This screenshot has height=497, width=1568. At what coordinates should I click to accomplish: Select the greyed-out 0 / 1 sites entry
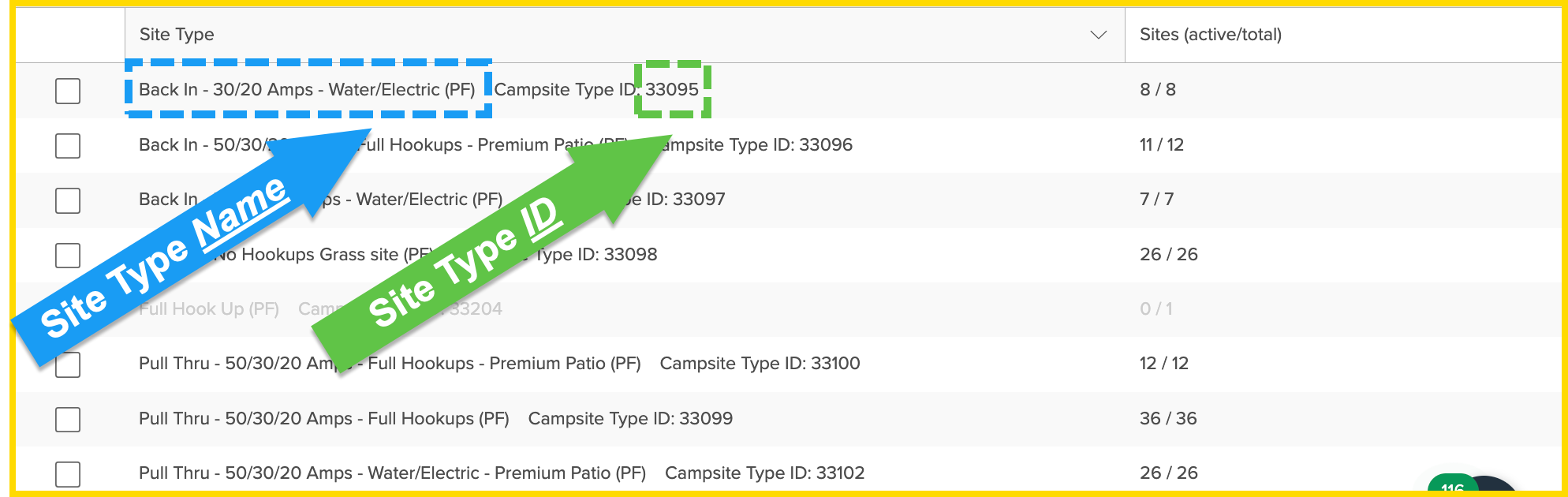(1155, 309)
